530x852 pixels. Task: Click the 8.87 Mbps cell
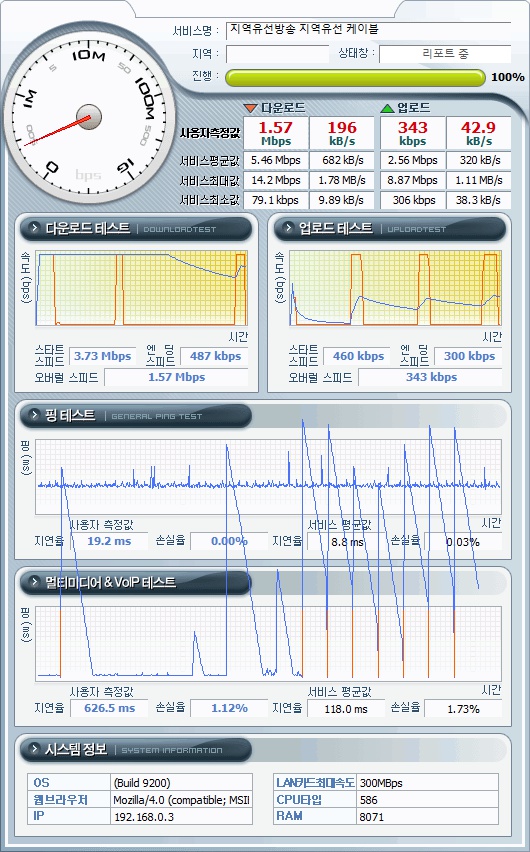413,180
